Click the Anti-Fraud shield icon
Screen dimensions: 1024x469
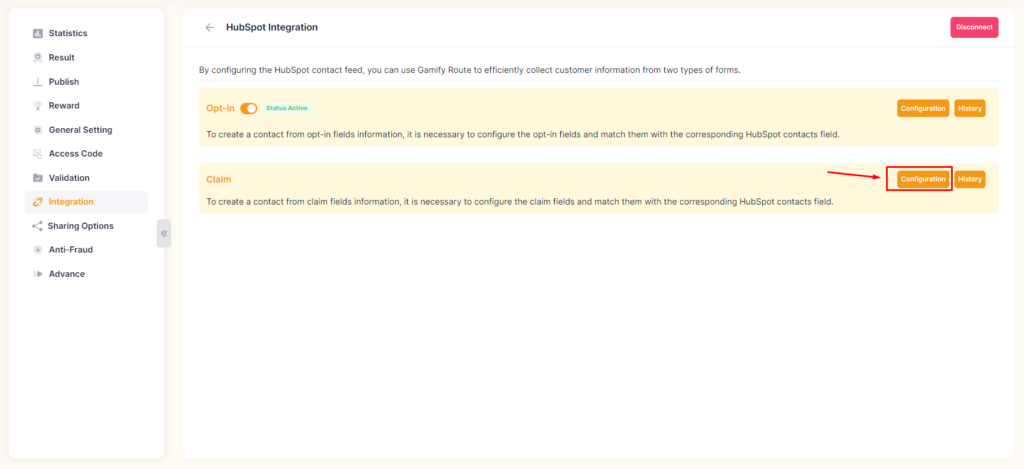click(x=38, y=250)
